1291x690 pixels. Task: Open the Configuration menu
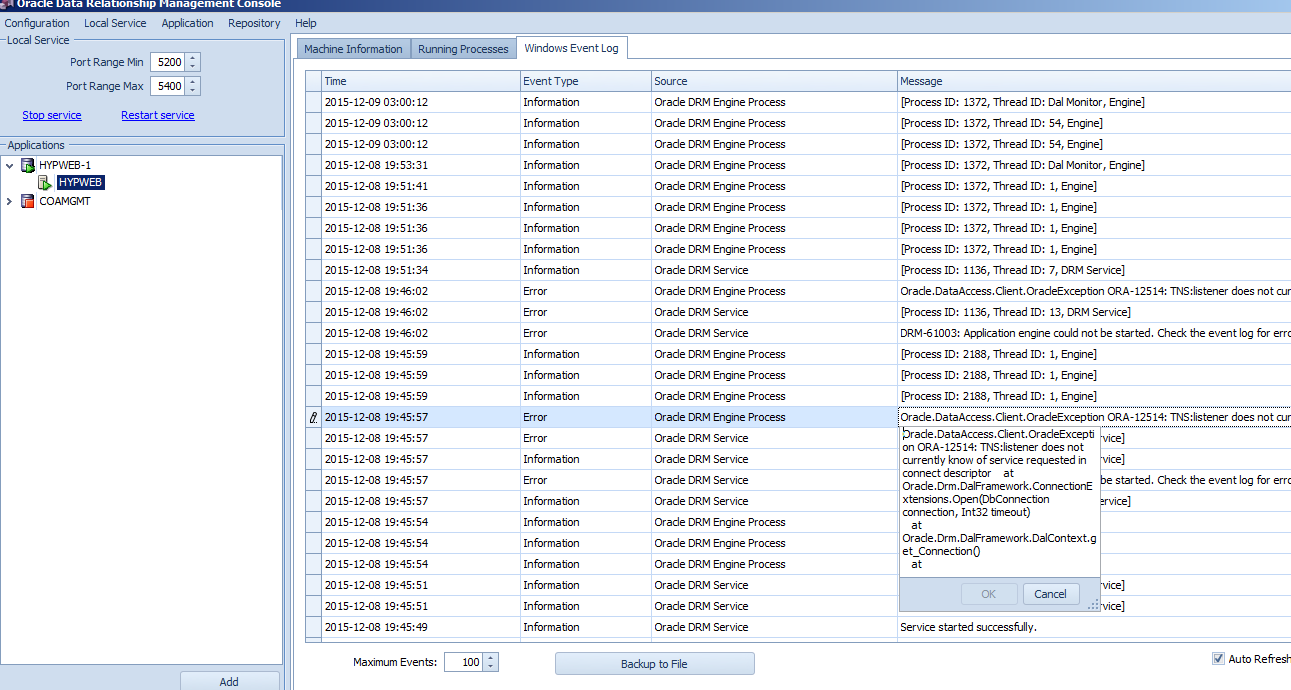click(x=37, y=23)
